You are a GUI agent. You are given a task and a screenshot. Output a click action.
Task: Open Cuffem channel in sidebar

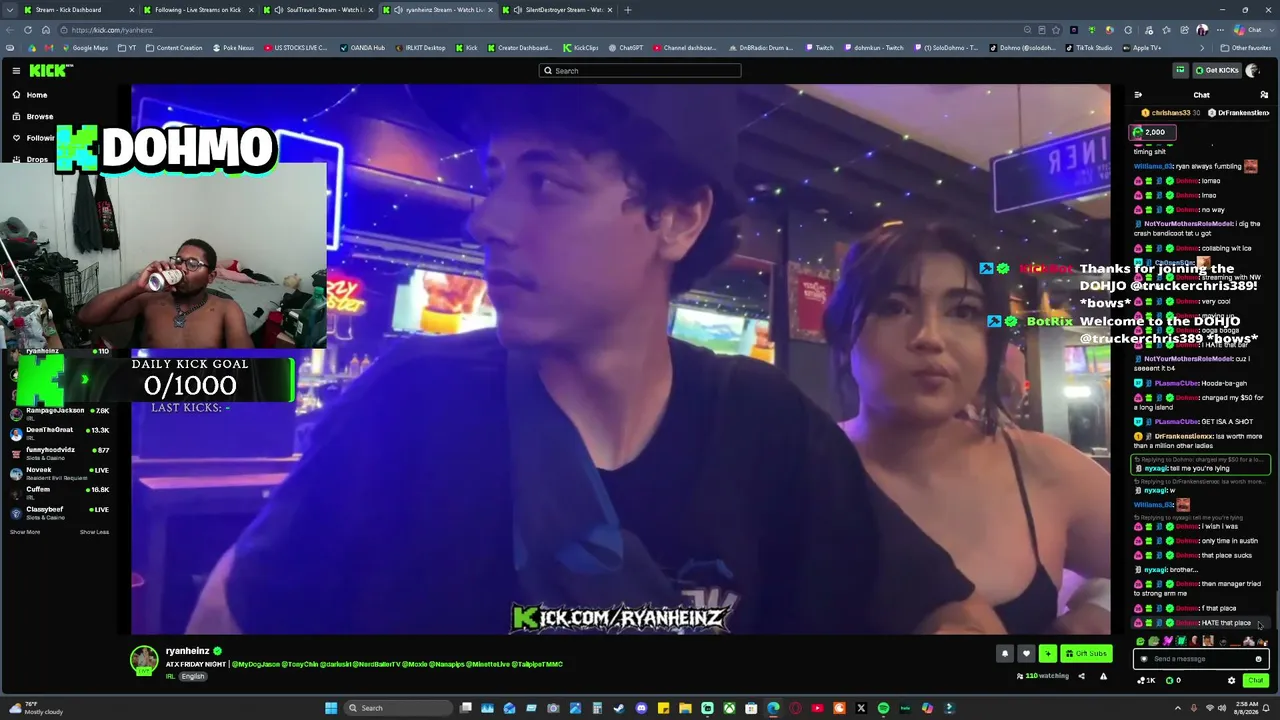click(x=60, y=492)
